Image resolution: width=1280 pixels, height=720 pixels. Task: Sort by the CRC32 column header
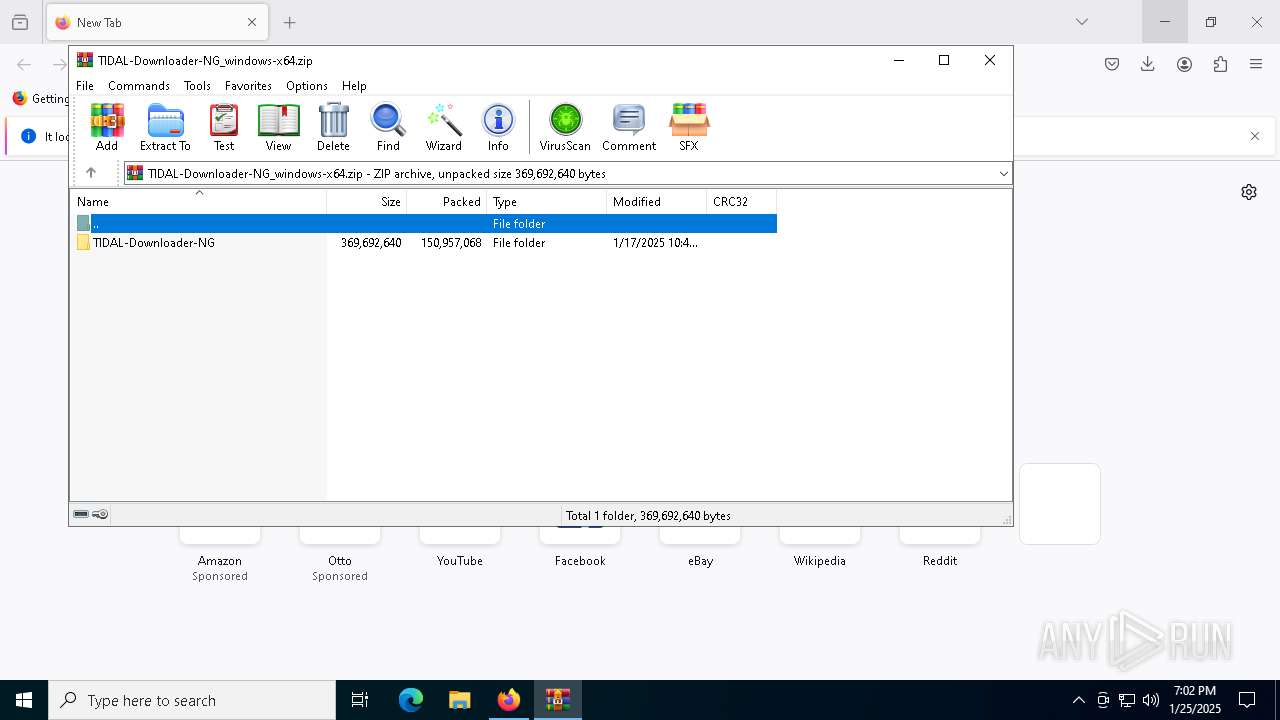[x=742, y=201]
